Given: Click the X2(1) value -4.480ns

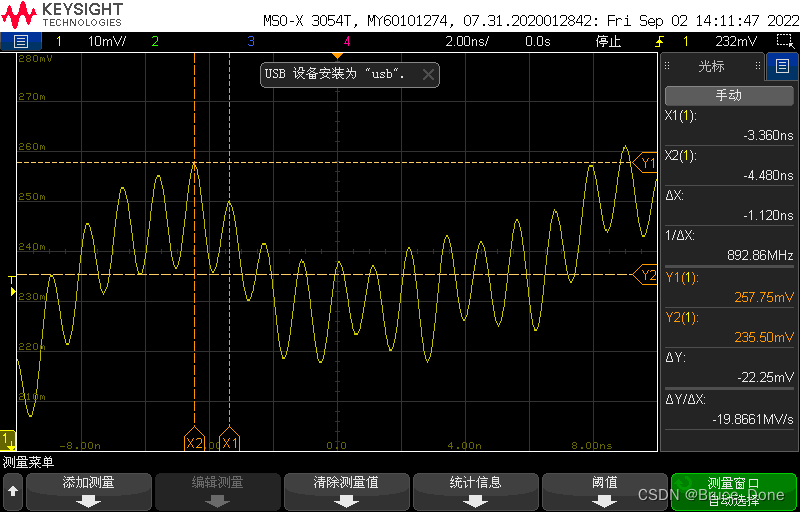Looking at the screenshot, I should (x=768, y=175).
